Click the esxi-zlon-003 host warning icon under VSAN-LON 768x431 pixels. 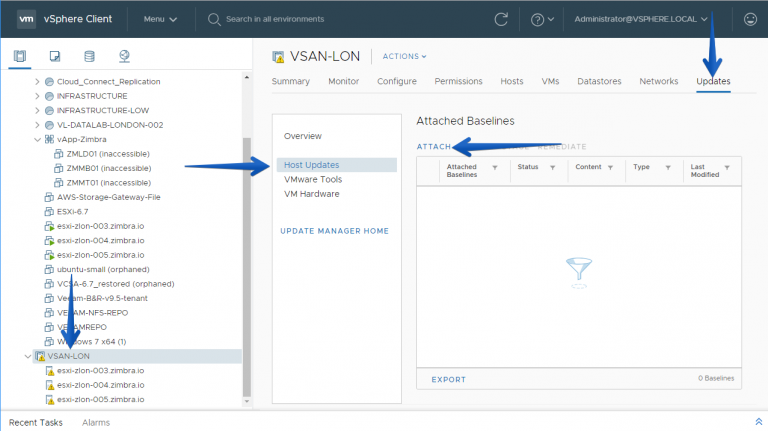click(x=49, y=371)
